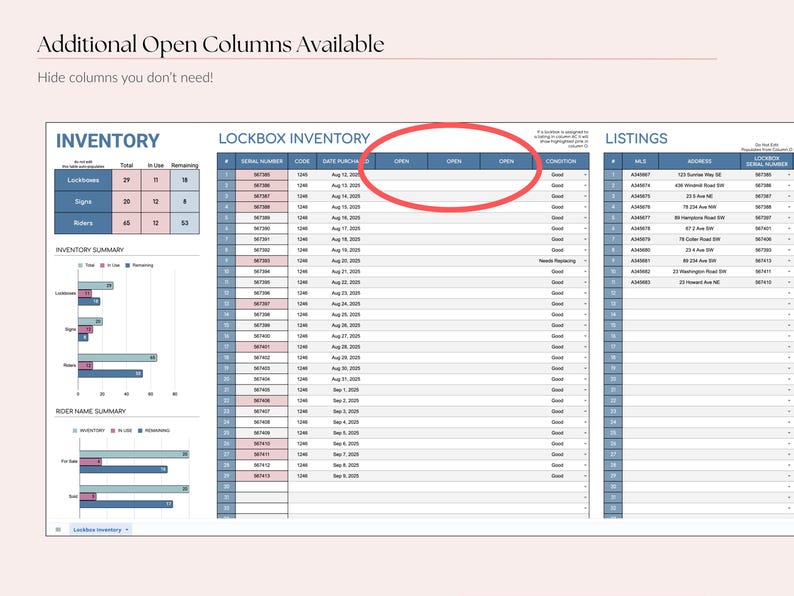Select serial number cell 567401
The height and width of the screenshot is (596, 794).
262,347
